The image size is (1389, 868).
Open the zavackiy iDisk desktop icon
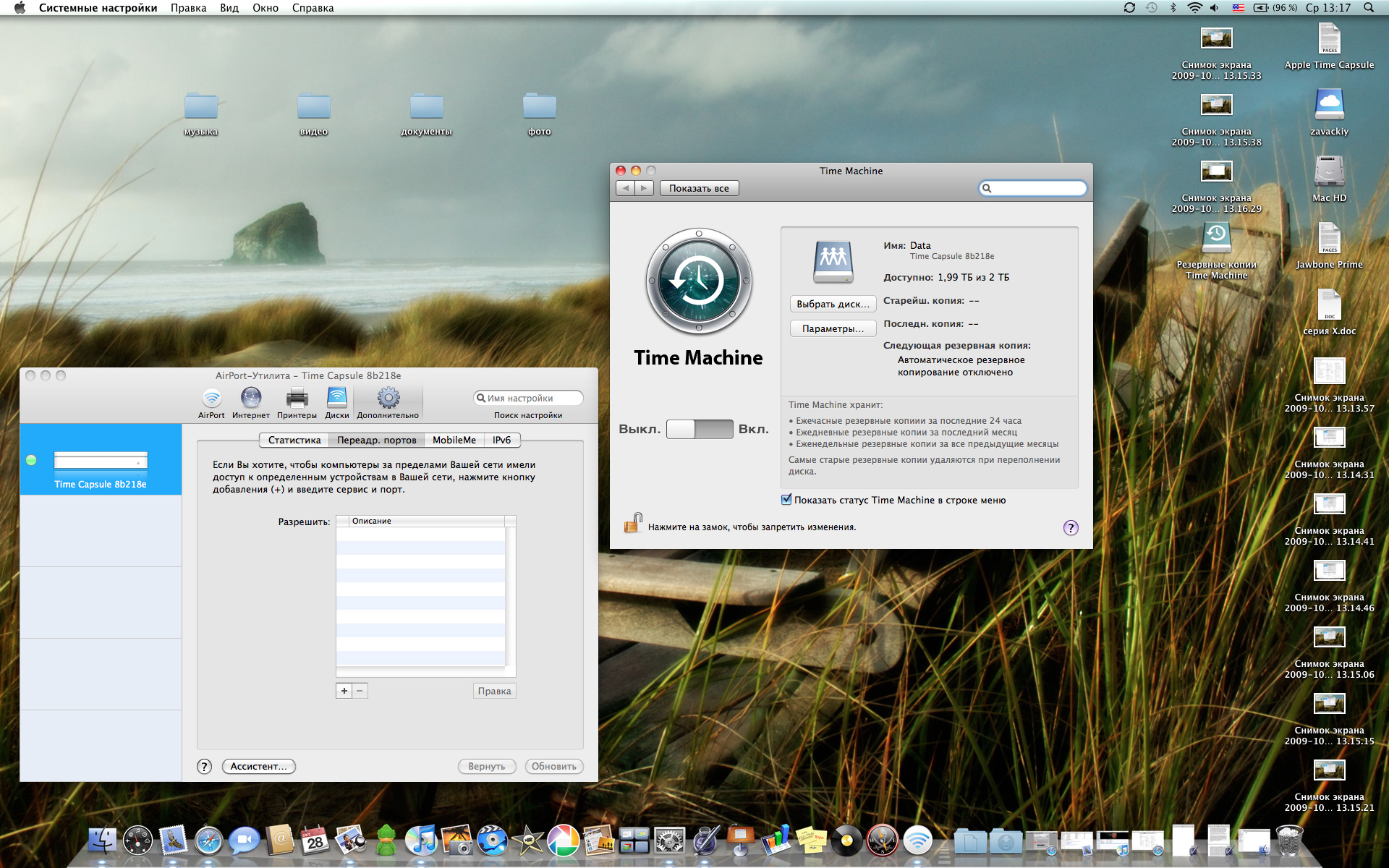click(1330, 111)
